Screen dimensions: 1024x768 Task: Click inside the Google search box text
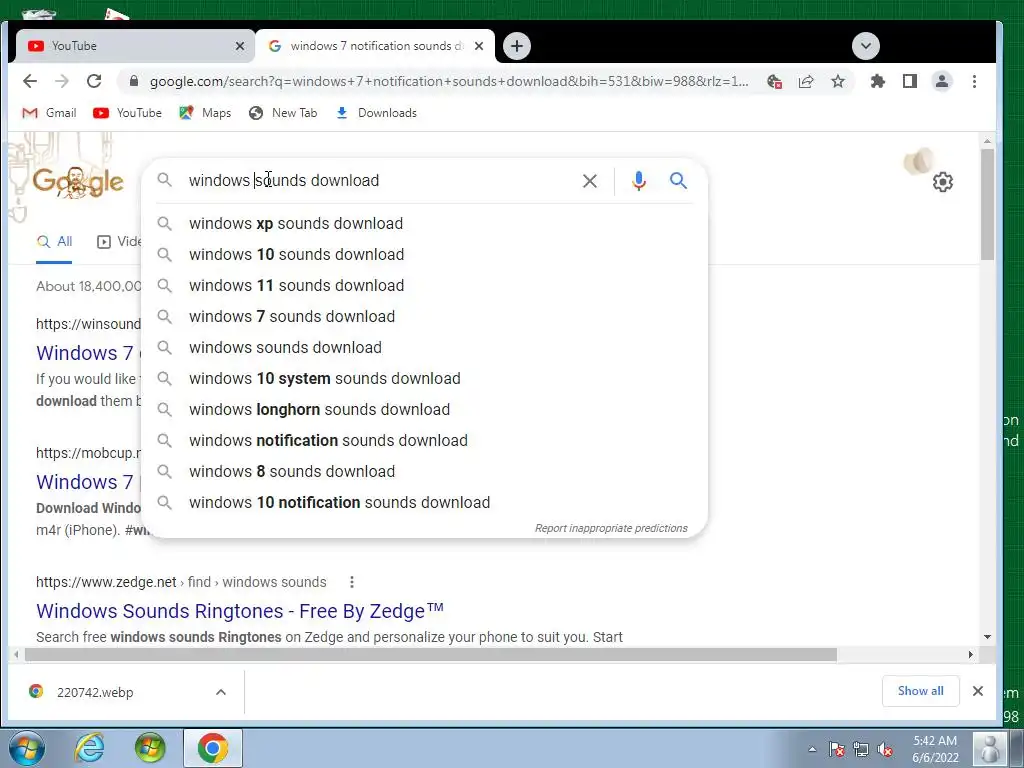[x=283, y=180]
